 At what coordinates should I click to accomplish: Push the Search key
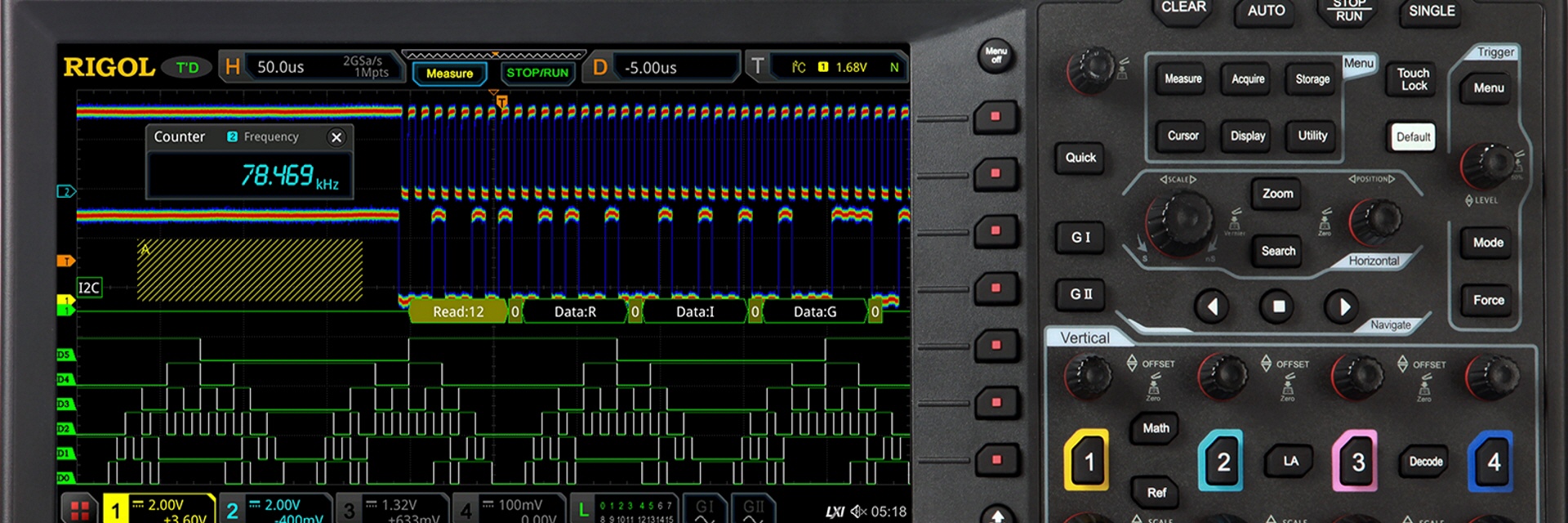1278,251
